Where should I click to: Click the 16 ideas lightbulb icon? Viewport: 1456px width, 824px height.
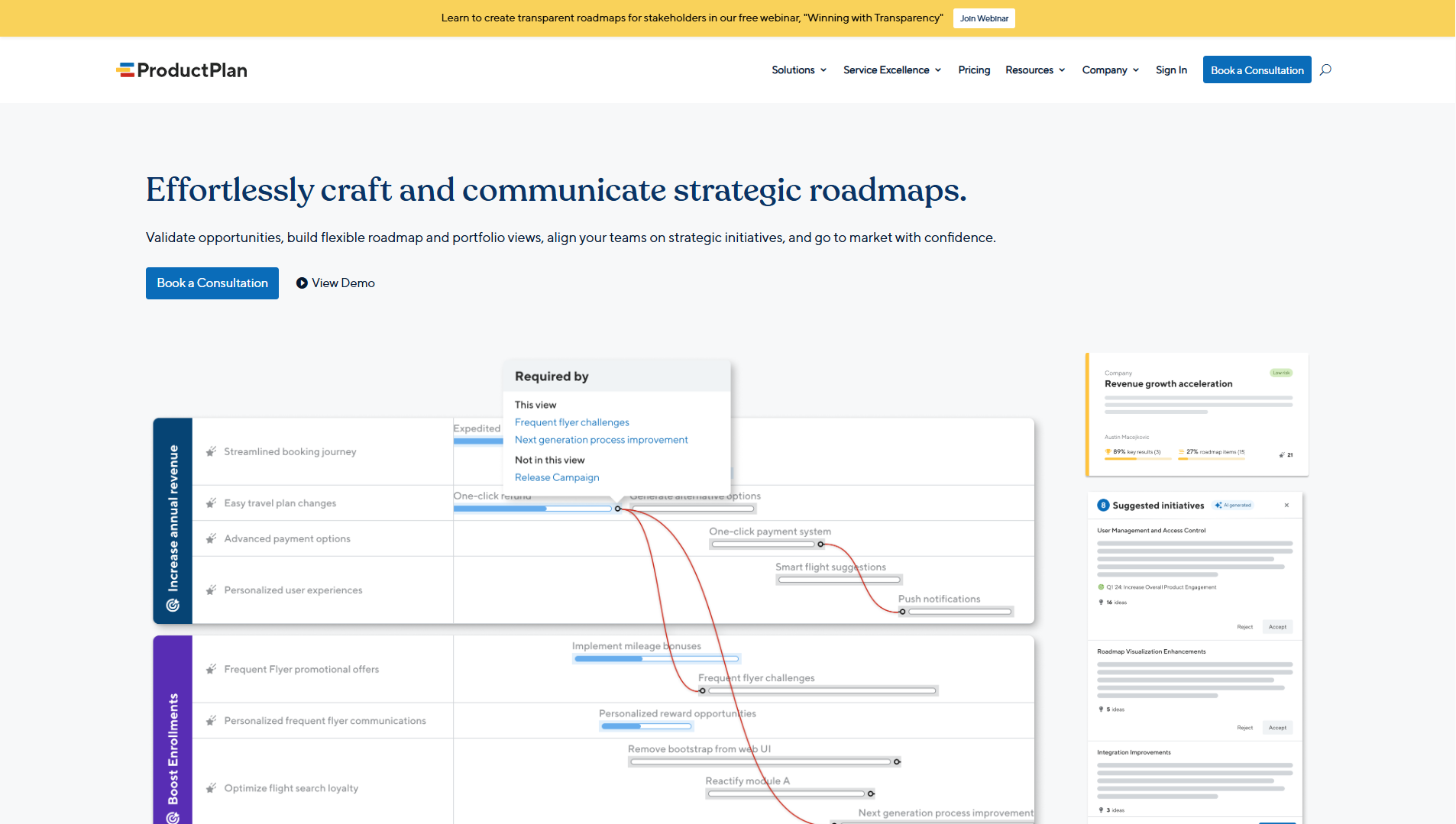tap(1101, 602)
